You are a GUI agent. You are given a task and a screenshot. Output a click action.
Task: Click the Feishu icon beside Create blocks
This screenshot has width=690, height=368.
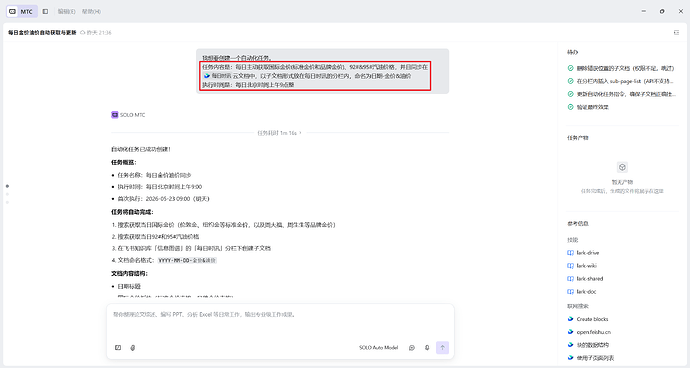click(x=571, y=319)
